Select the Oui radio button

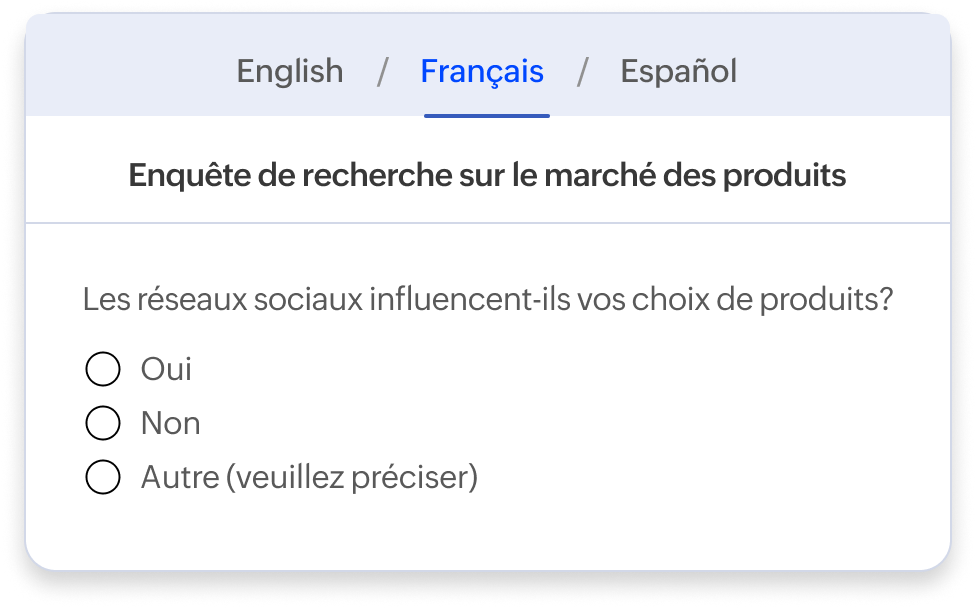tap(101, 368)
